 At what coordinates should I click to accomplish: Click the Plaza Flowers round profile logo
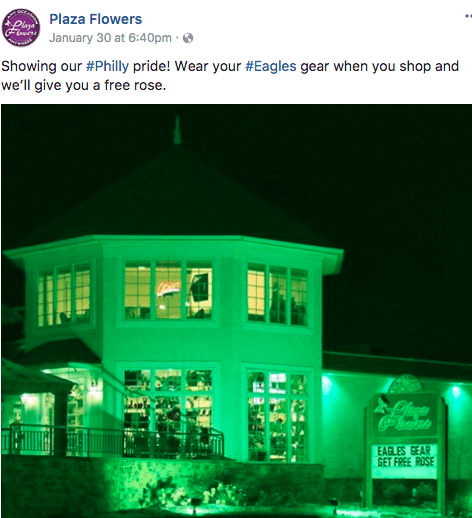[21, 27]
